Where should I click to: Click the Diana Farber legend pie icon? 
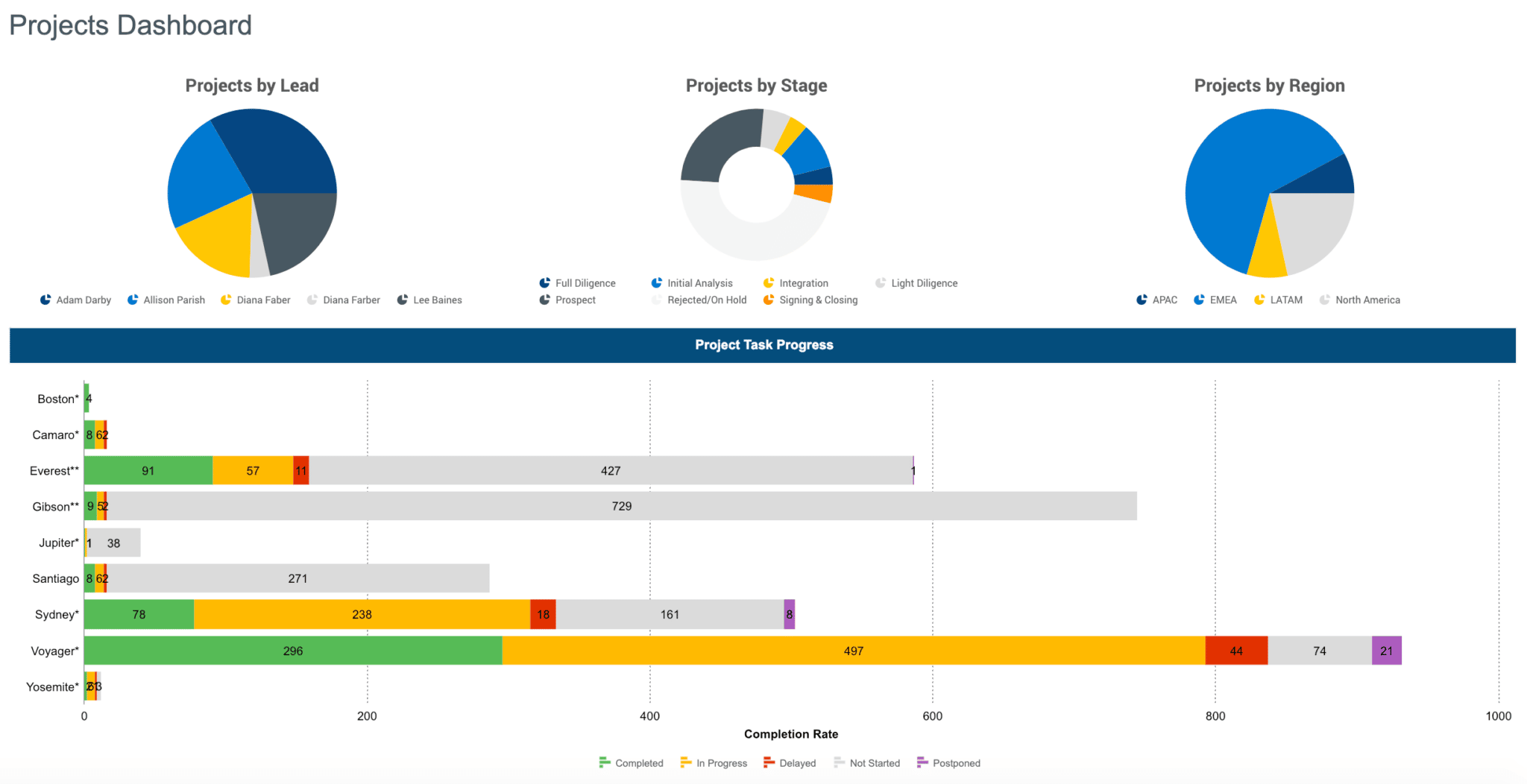pyautogui.click(x=312, y=300)
